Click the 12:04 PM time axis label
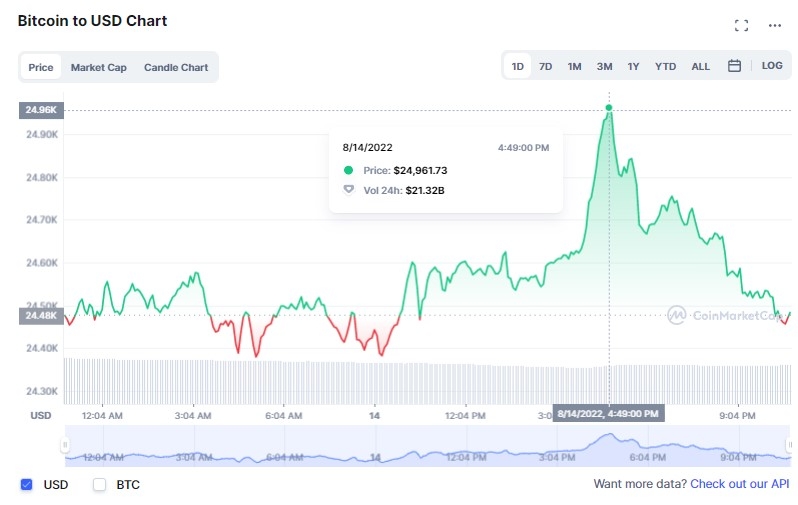The image size is (798, 505). tap(465, 415)
